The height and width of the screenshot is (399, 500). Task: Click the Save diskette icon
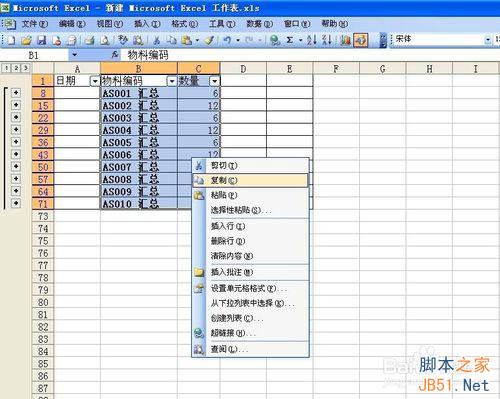41,40
